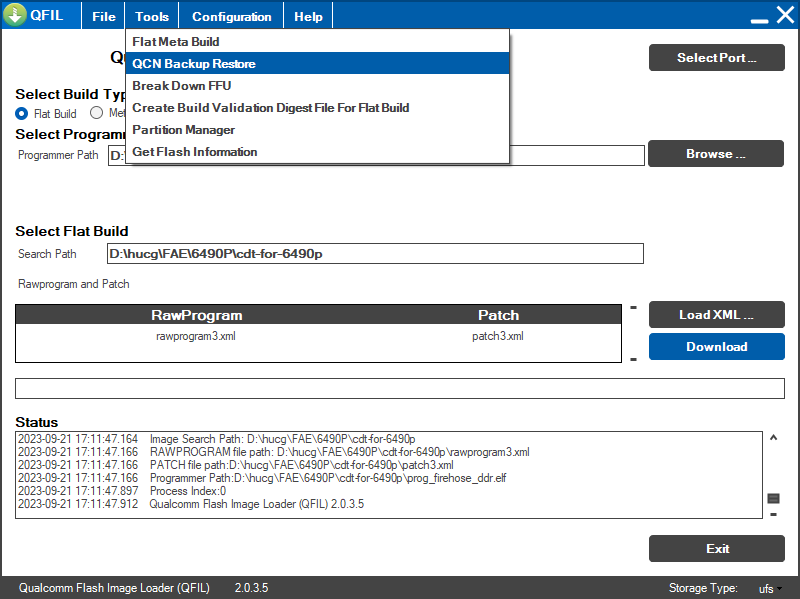Screen dimensions: 800x599
Task: Click the status log scroll down arrow
Action: point(773,514)
